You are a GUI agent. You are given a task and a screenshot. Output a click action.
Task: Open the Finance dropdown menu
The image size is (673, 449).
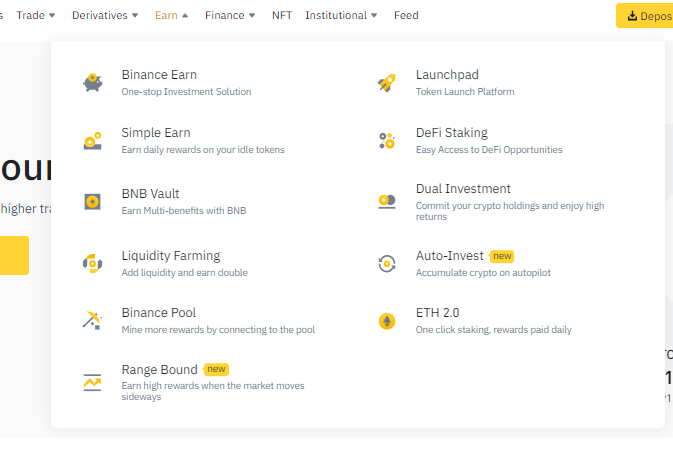(230, 15)
